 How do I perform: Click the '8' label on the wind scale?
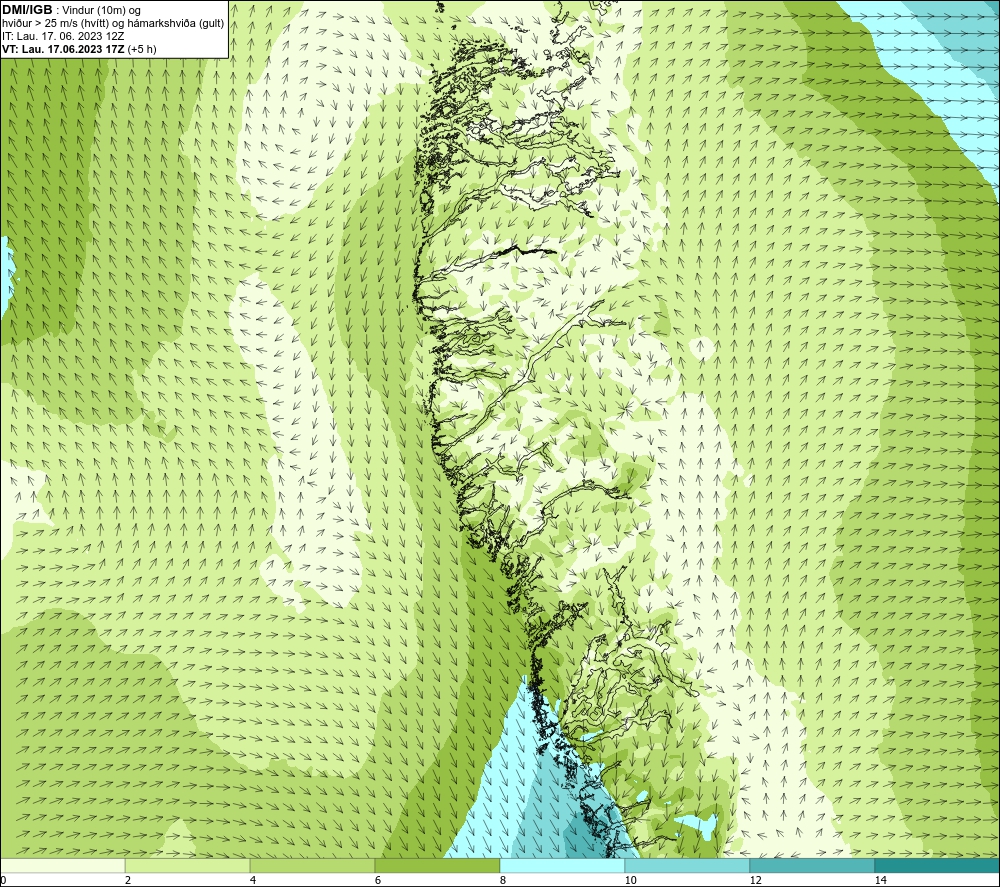point(503,880)
